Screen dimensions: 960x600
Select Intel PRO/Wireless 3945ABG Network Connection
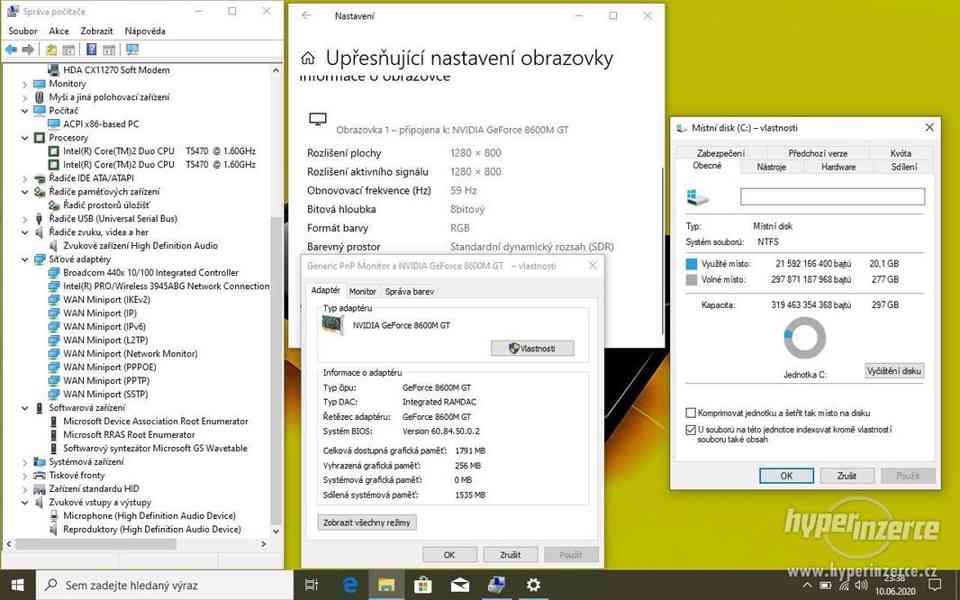166,286
